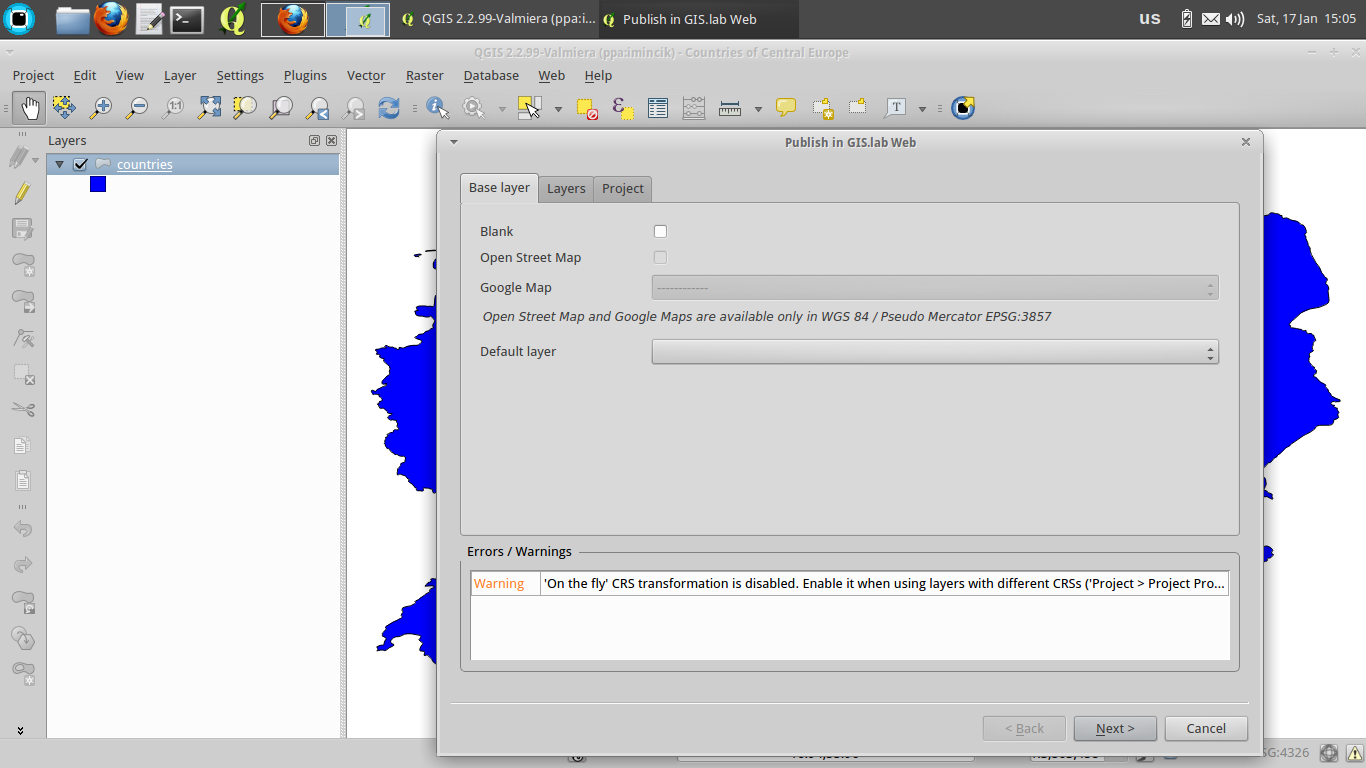The image size is (1366, 768).
Task: Open the Attribute Table icon
Action: pyautogui.click(x=657, y=108)
